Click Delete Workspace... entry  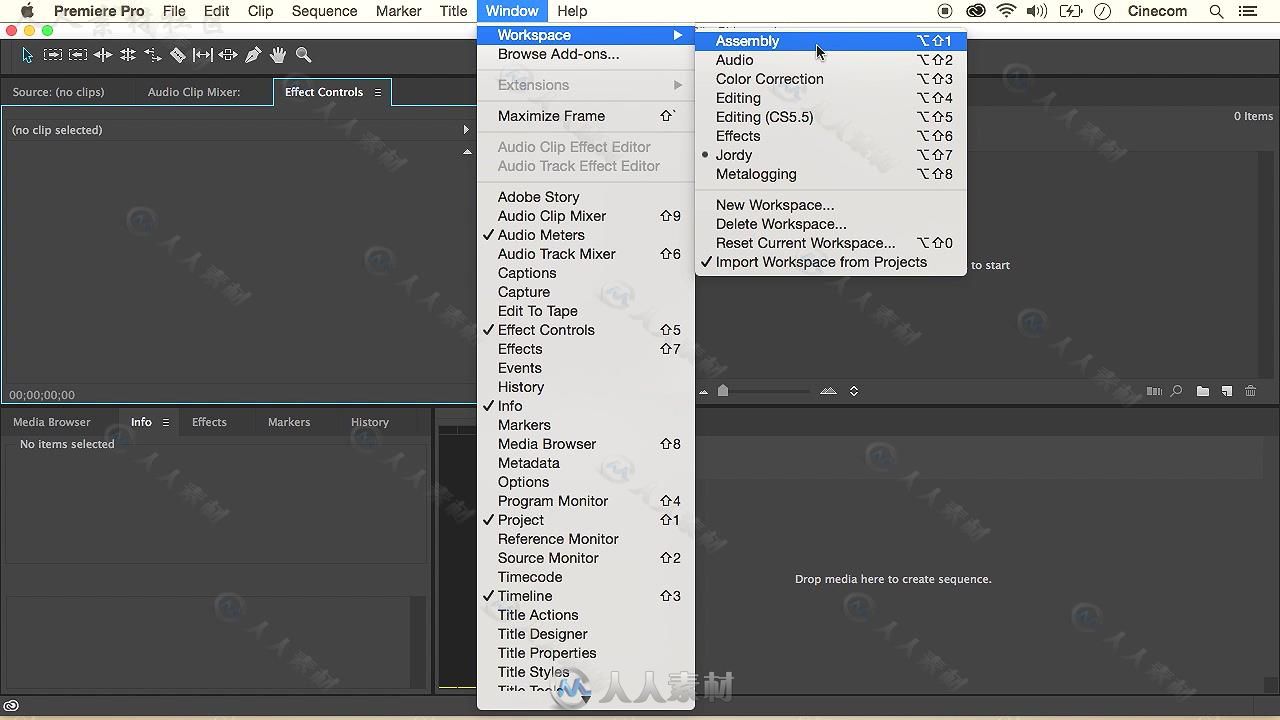(831, 224)
